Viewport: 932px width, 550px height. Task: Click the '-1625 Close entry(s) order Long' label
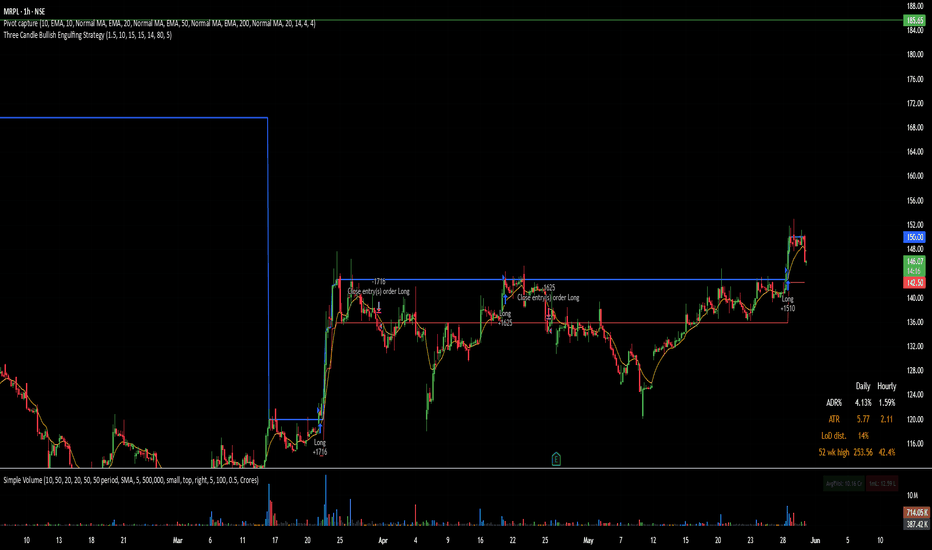(x=548, y=293)
